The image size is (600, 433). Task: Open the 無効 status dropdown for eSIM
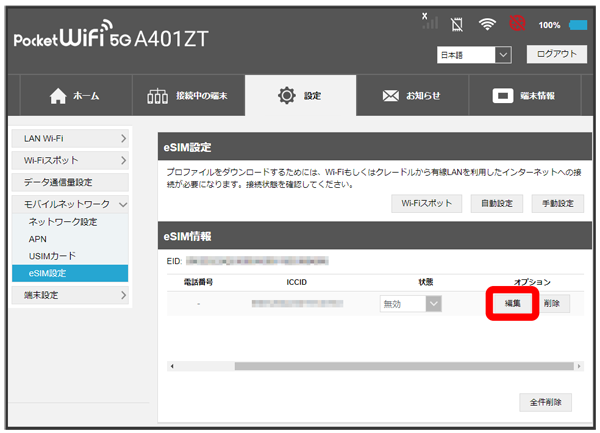(x=411, y=304)
